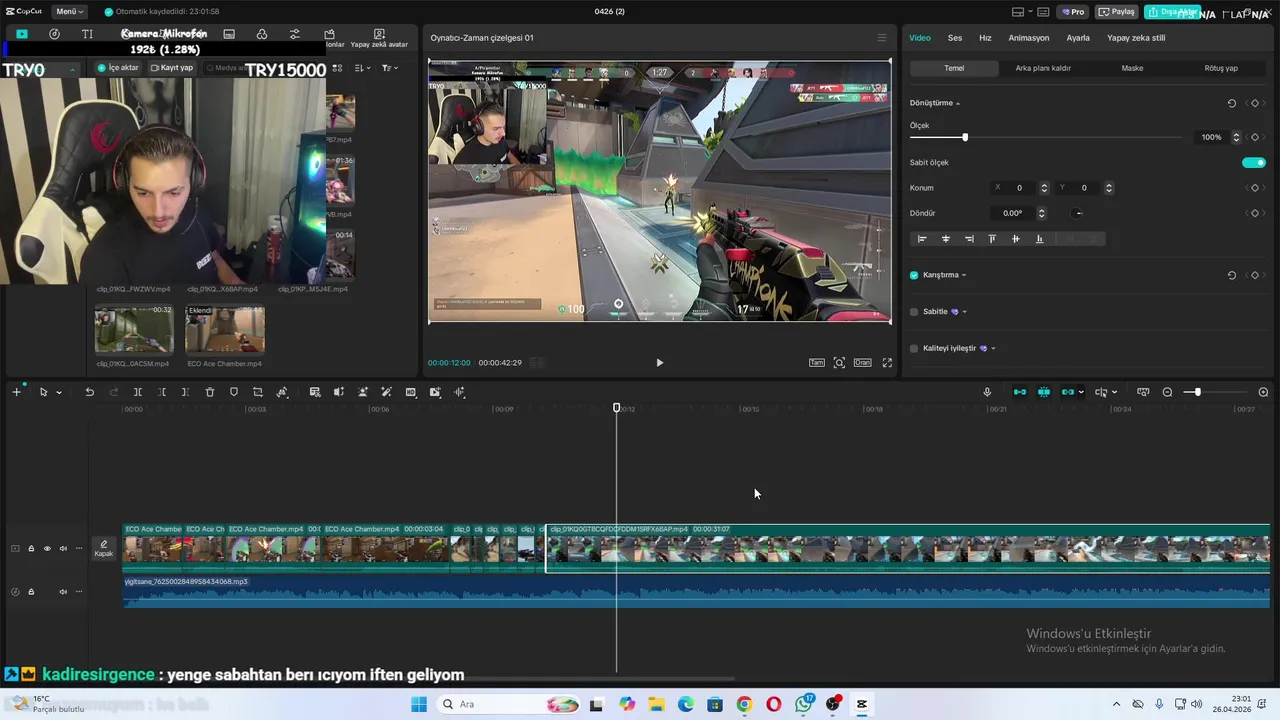The width and height of the screenshot is (1280, 720).
Task: Click the Pro upgrade button
Action: [1073, 12]
